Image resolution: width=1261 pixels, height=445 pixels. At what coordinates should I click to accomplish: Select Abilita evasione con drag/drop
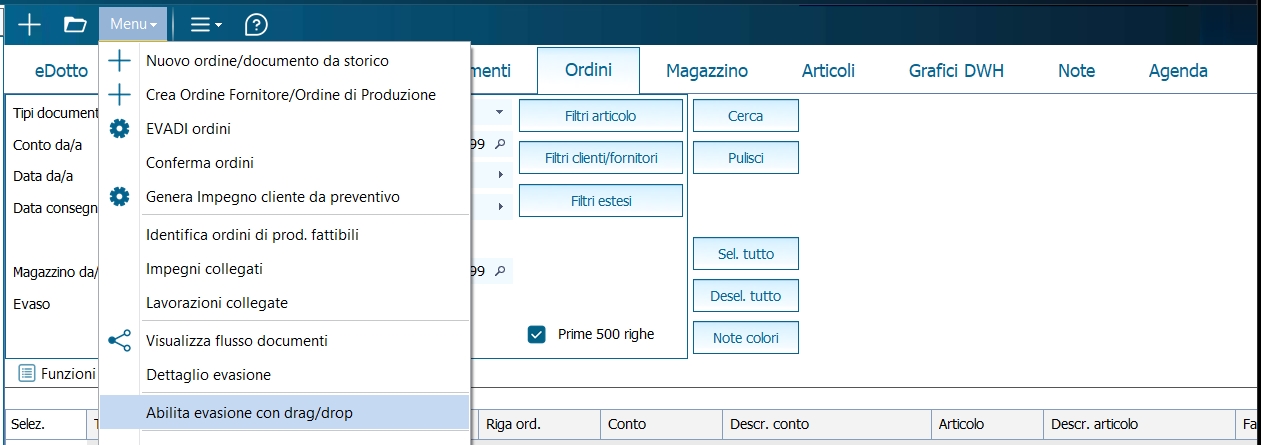(x=249, y=412)
